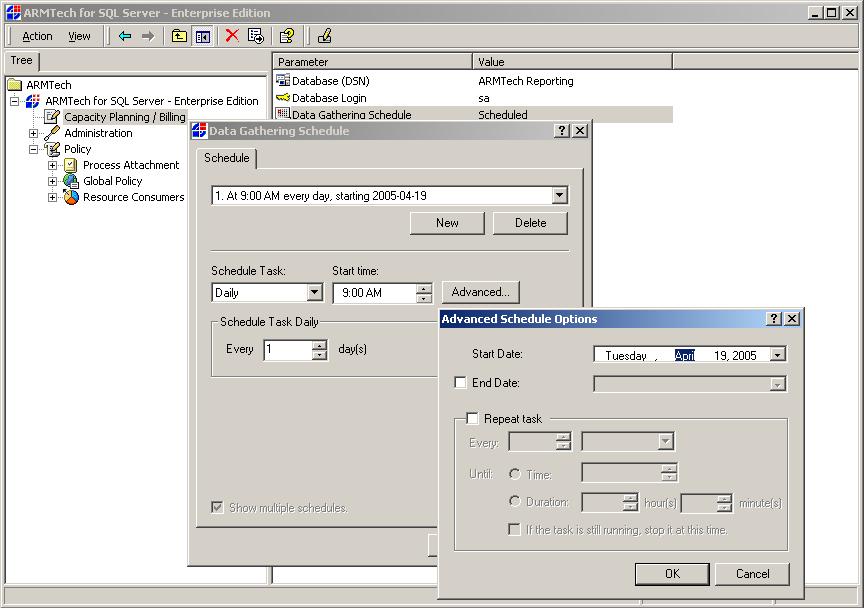Click the highlighted April month in Start Date

(684, 355)
